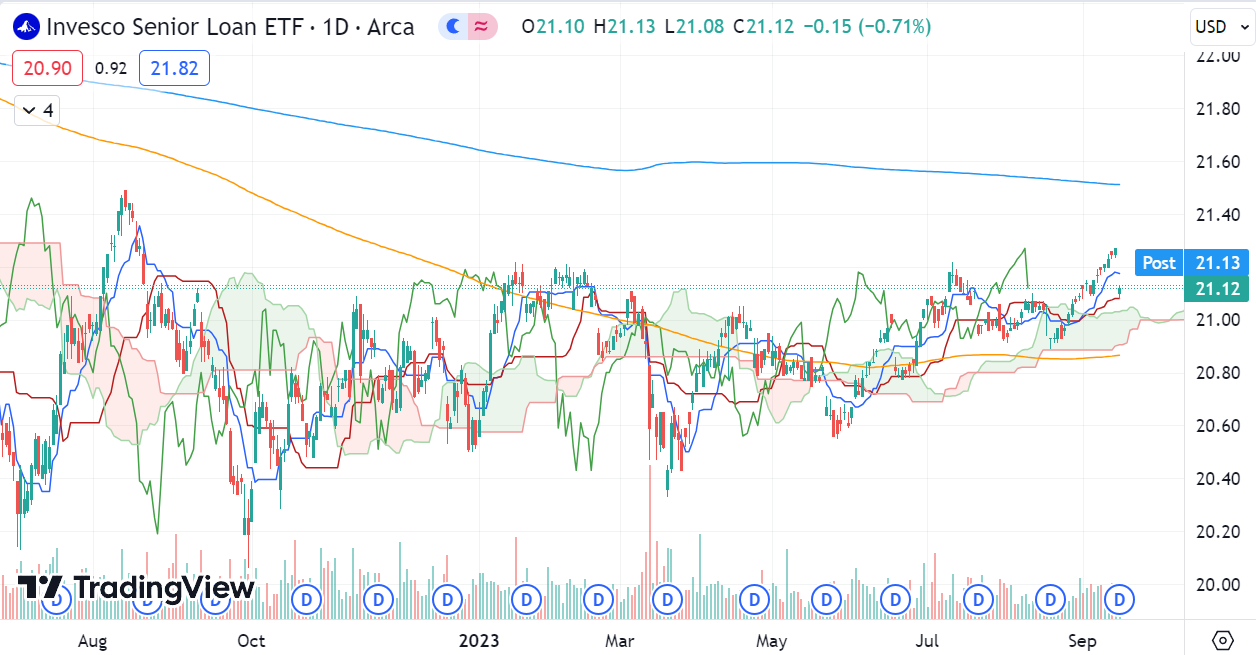Viewport: 1256px width, 655px height.
Task: Click the Aug label on time axis
Action: 92,640
